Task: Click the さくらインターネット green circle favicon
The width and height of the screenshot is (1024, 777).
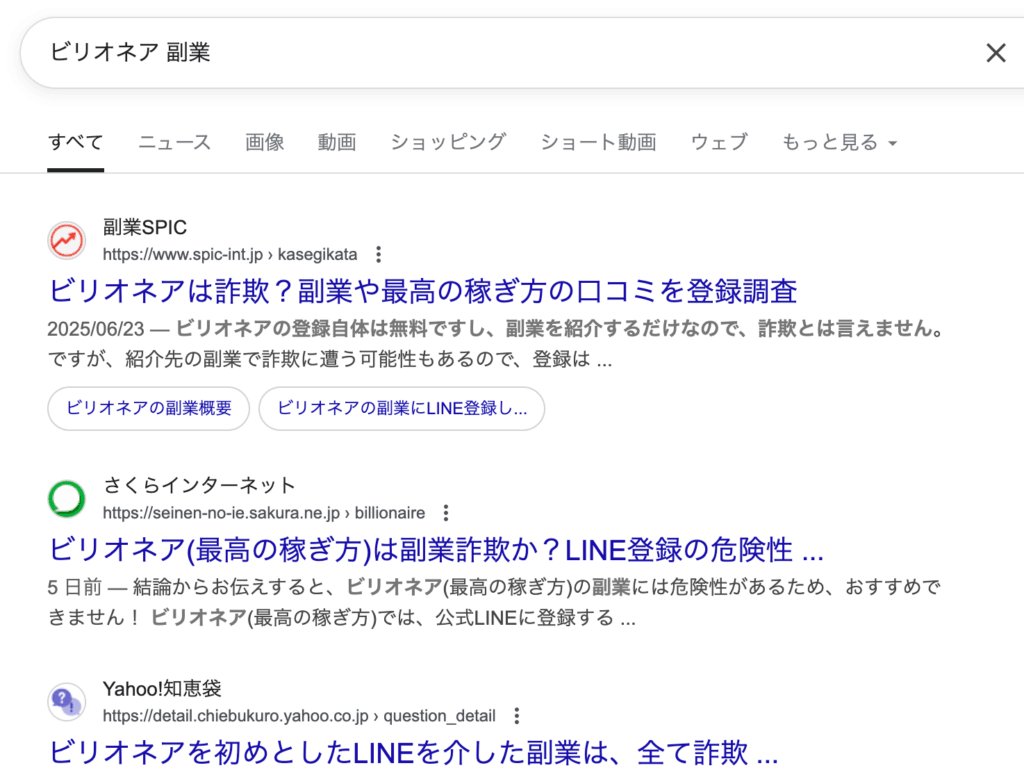Action: tap(66, 499)
